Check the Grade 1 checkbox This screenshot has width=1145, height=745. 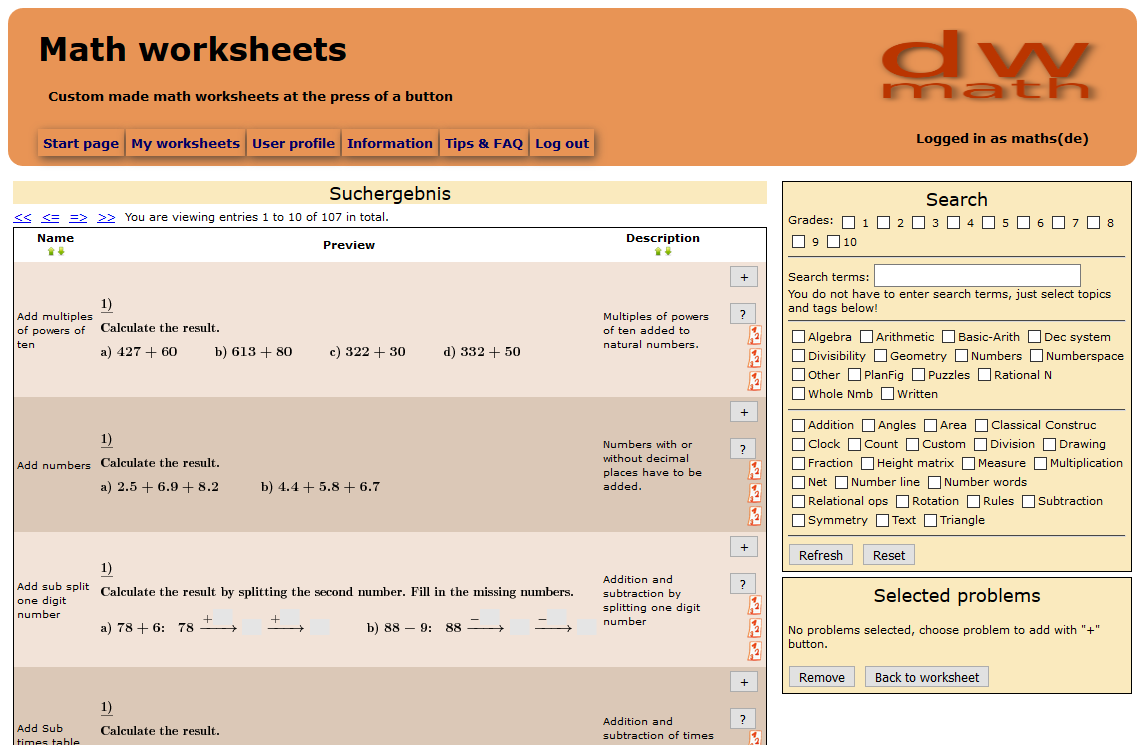[x=849, y=223]
